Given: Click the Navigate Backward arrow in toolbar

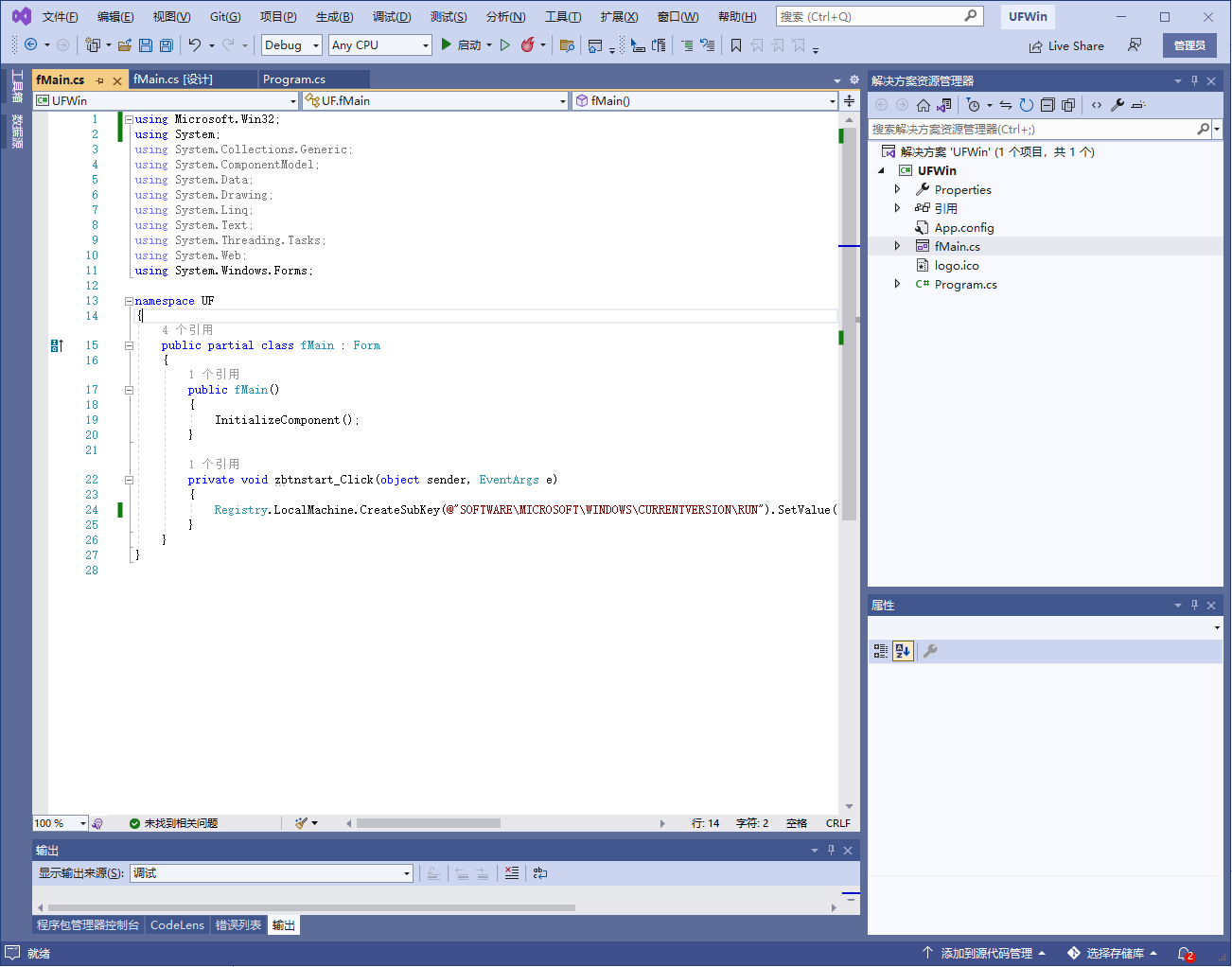Looking at the screenshot, I should [31, 44].
